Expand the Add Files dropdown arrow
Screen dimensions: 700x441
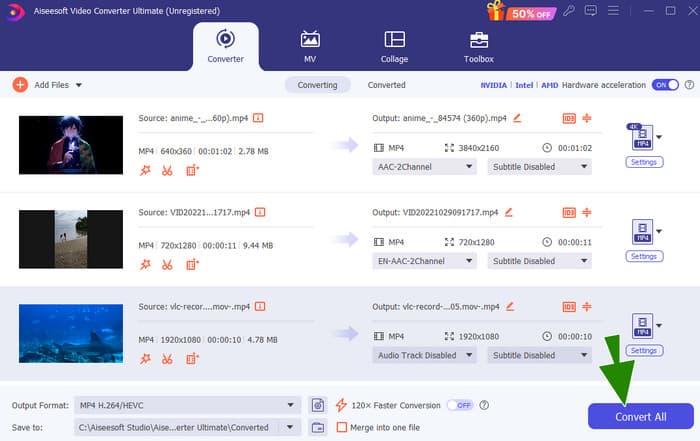coord(79,85)
